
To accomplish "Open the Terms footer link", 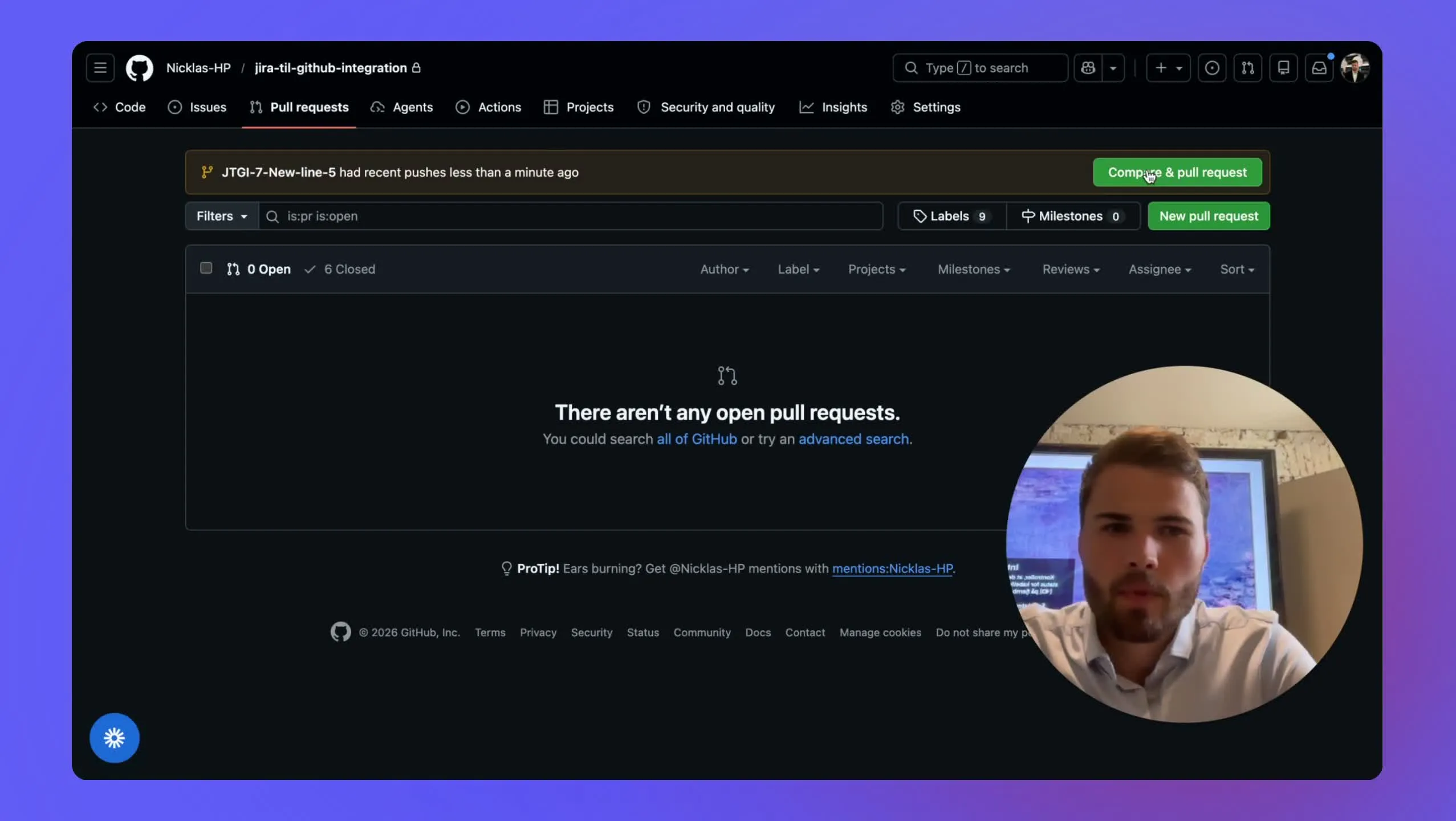I will point(490,632).
